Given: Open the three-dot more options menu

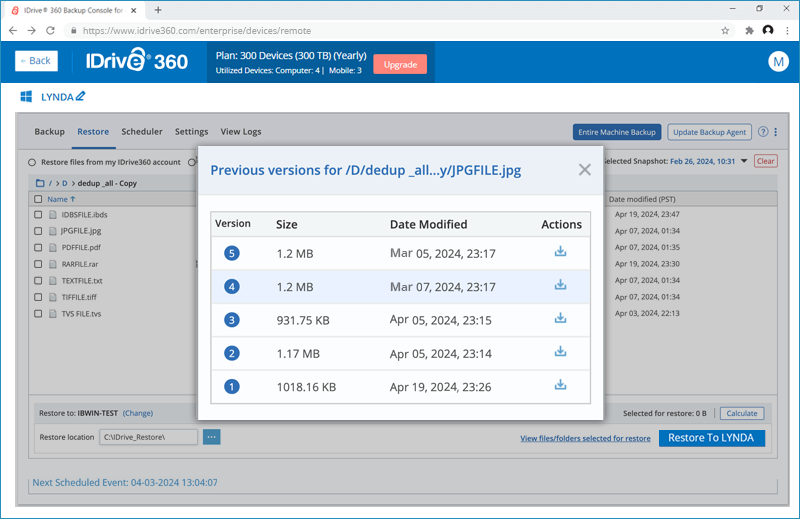Looking at the screenshot, I should coord(776,132).
